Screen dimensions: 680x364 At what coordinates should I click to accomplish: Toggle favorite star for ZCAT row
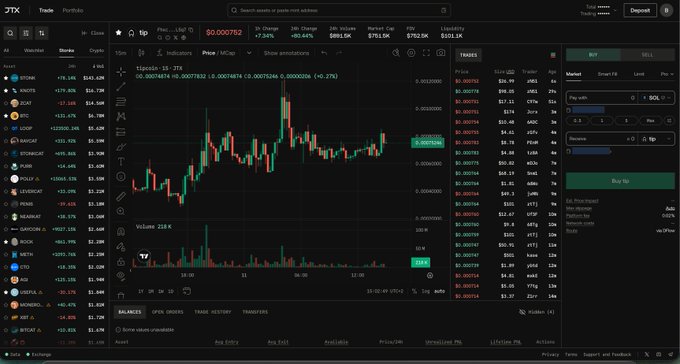[6, 103]
